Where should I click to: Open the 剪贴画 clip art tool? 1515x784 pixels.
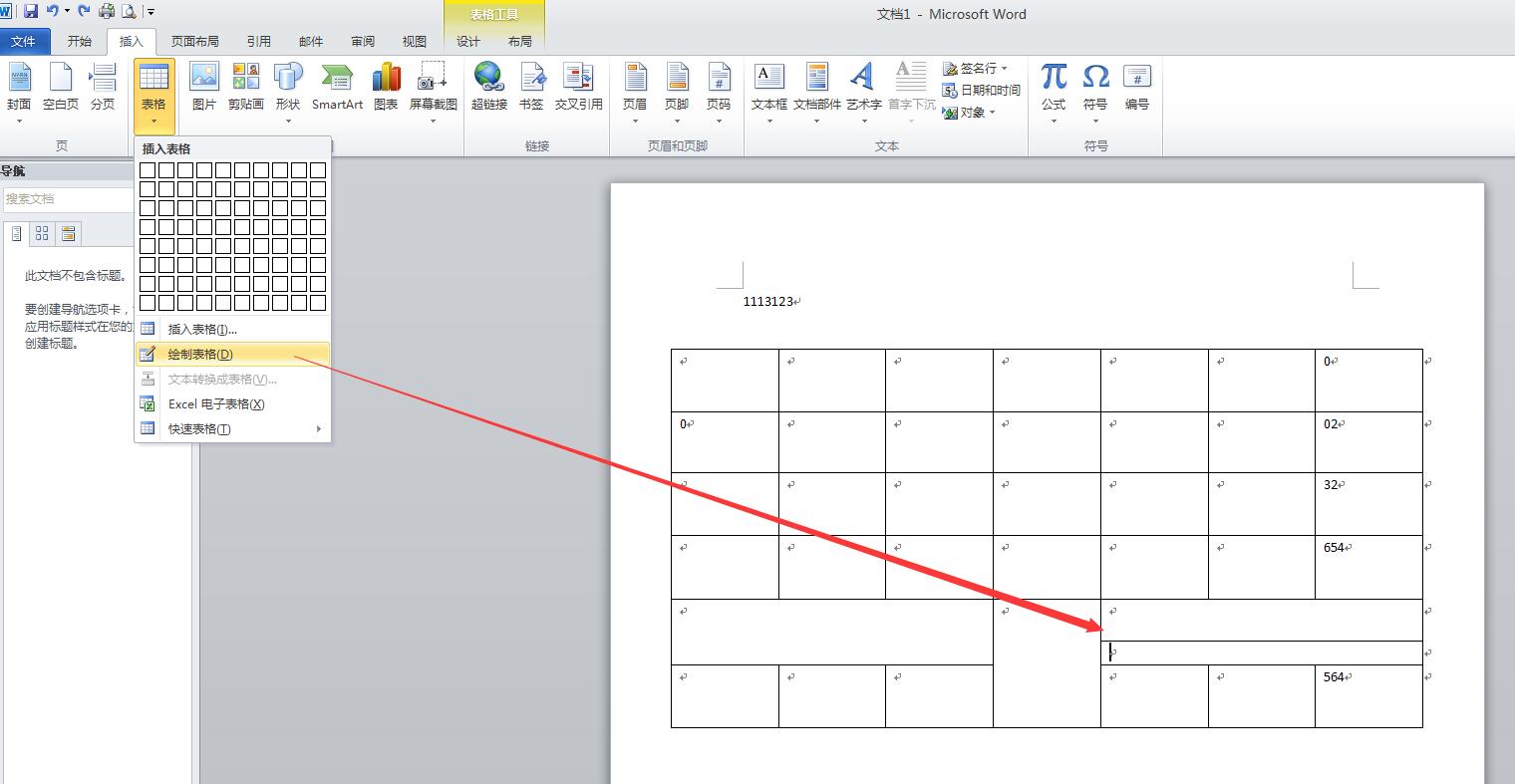[246, 87]
